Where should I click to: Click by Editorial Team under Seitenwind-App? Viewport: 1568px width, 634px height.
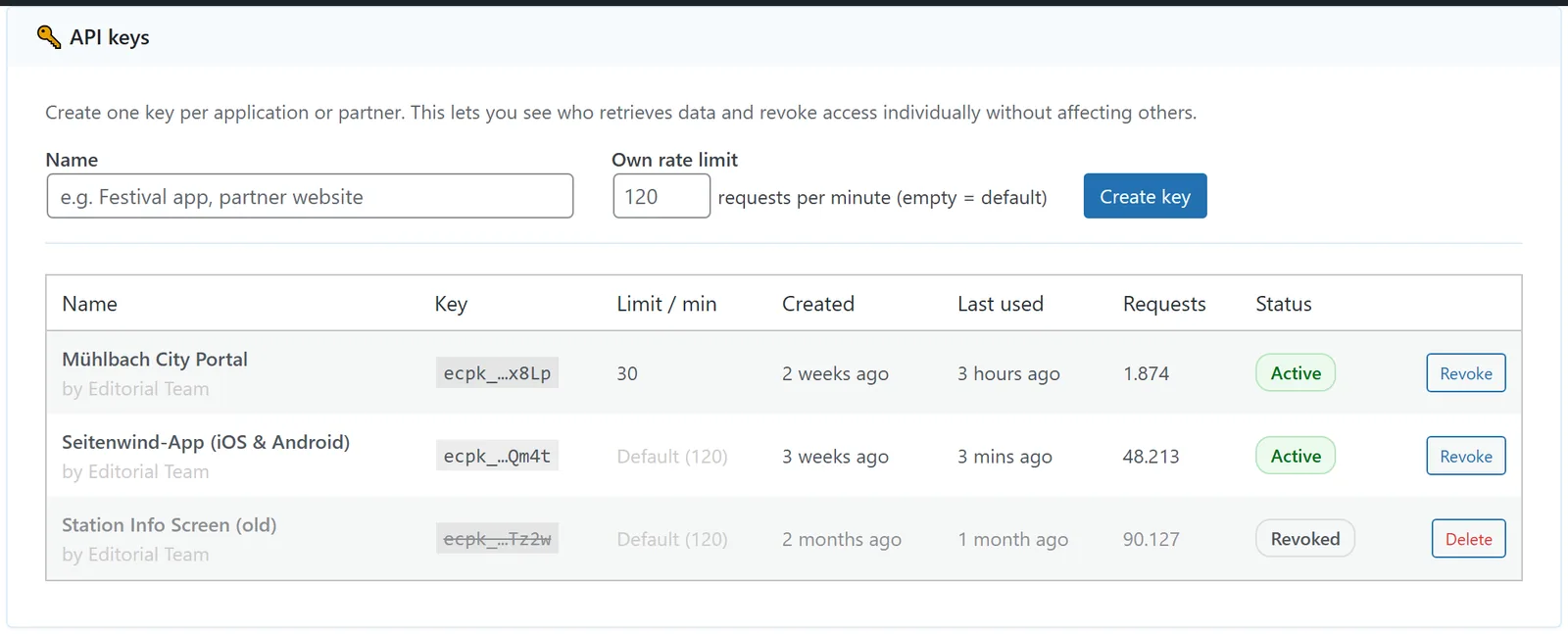pos(135,471)
